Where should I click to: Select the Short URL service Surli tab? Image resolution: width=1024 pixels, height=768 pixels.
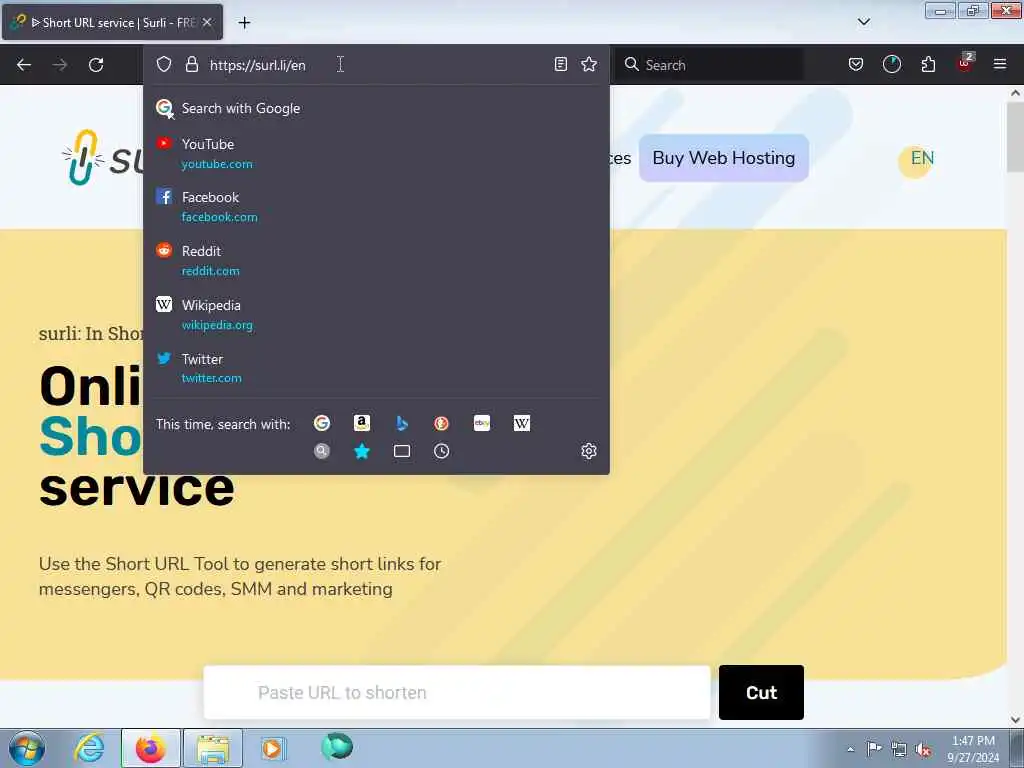(112, 22)
